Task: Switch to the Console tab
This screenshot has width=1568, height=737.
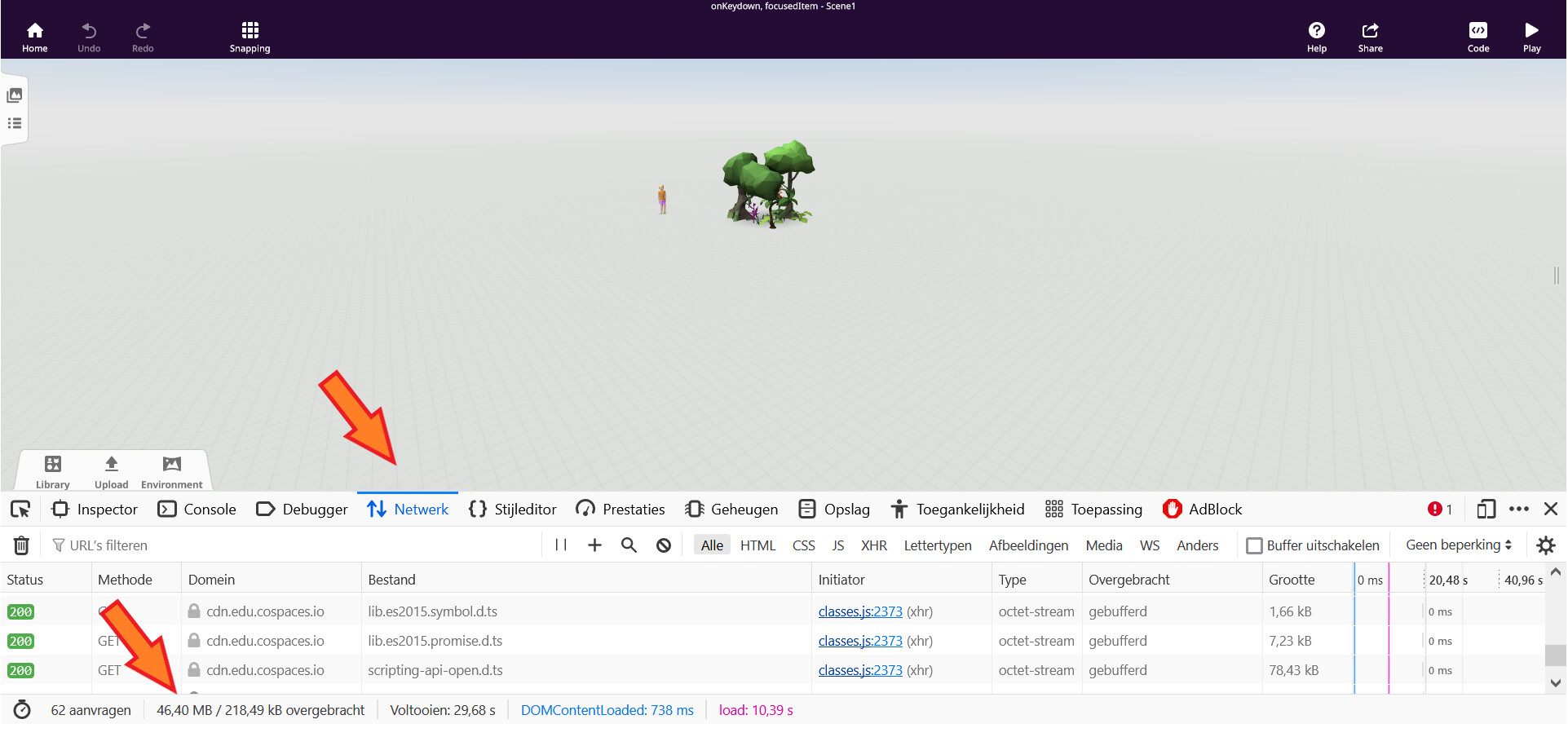Action: 197,510
